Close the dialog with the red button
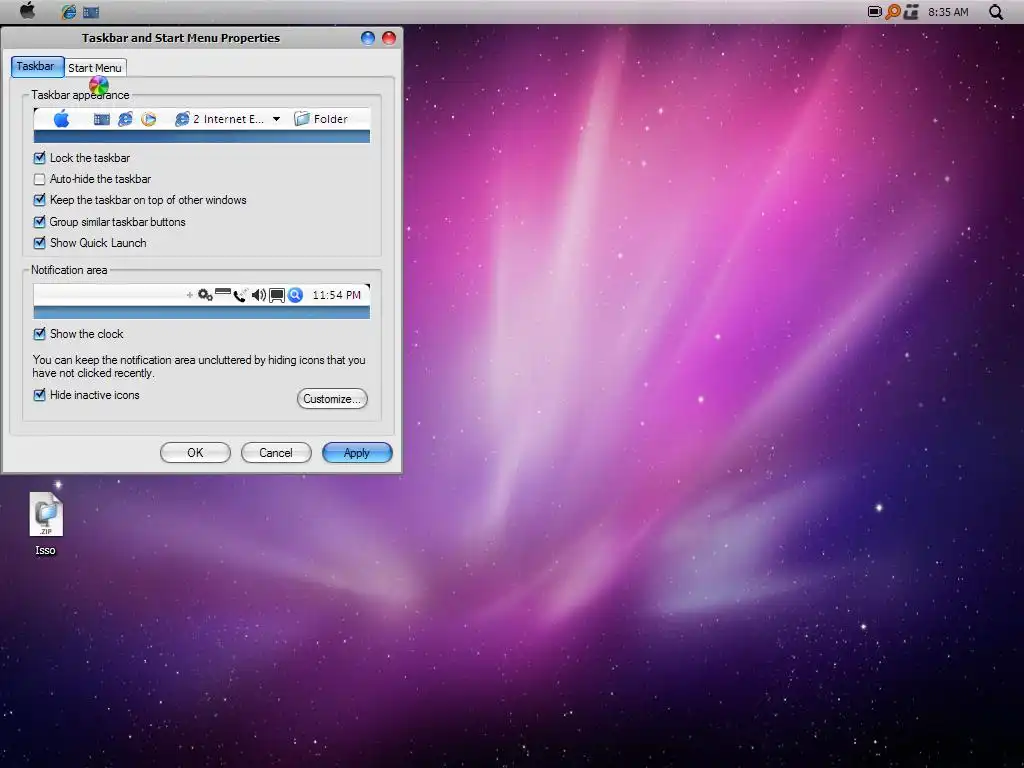Image resolution: width=1024 pixels, height=768 pixels. tap(389, 38)
